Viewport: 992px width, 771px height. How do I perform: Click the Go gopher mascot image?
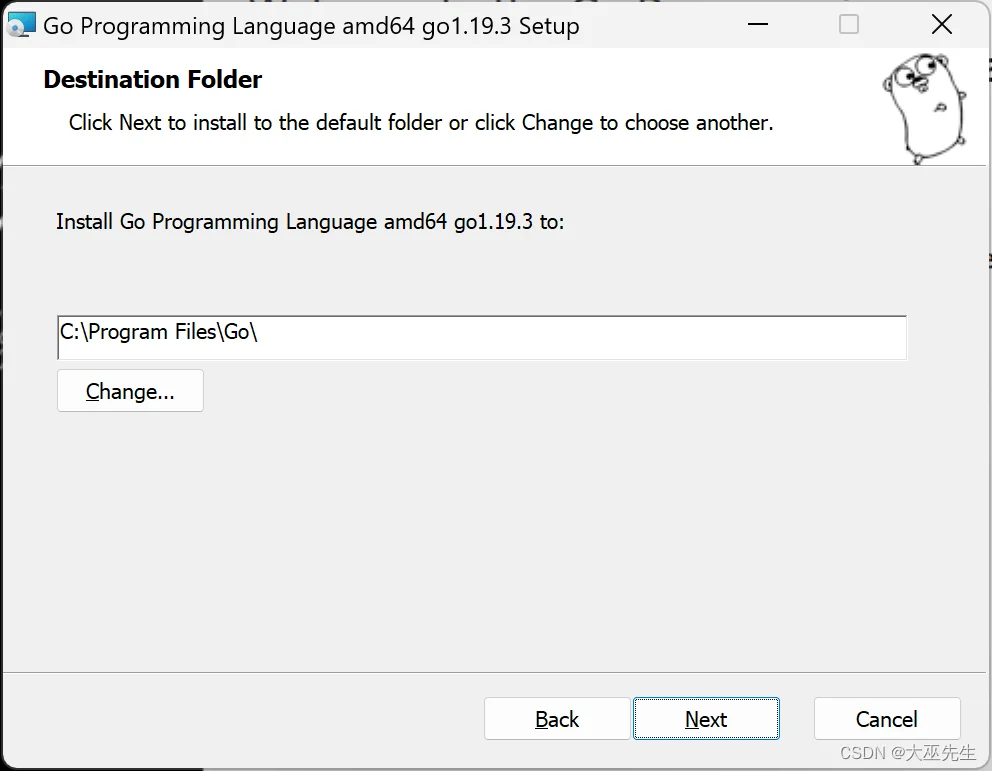coord(924,108)
